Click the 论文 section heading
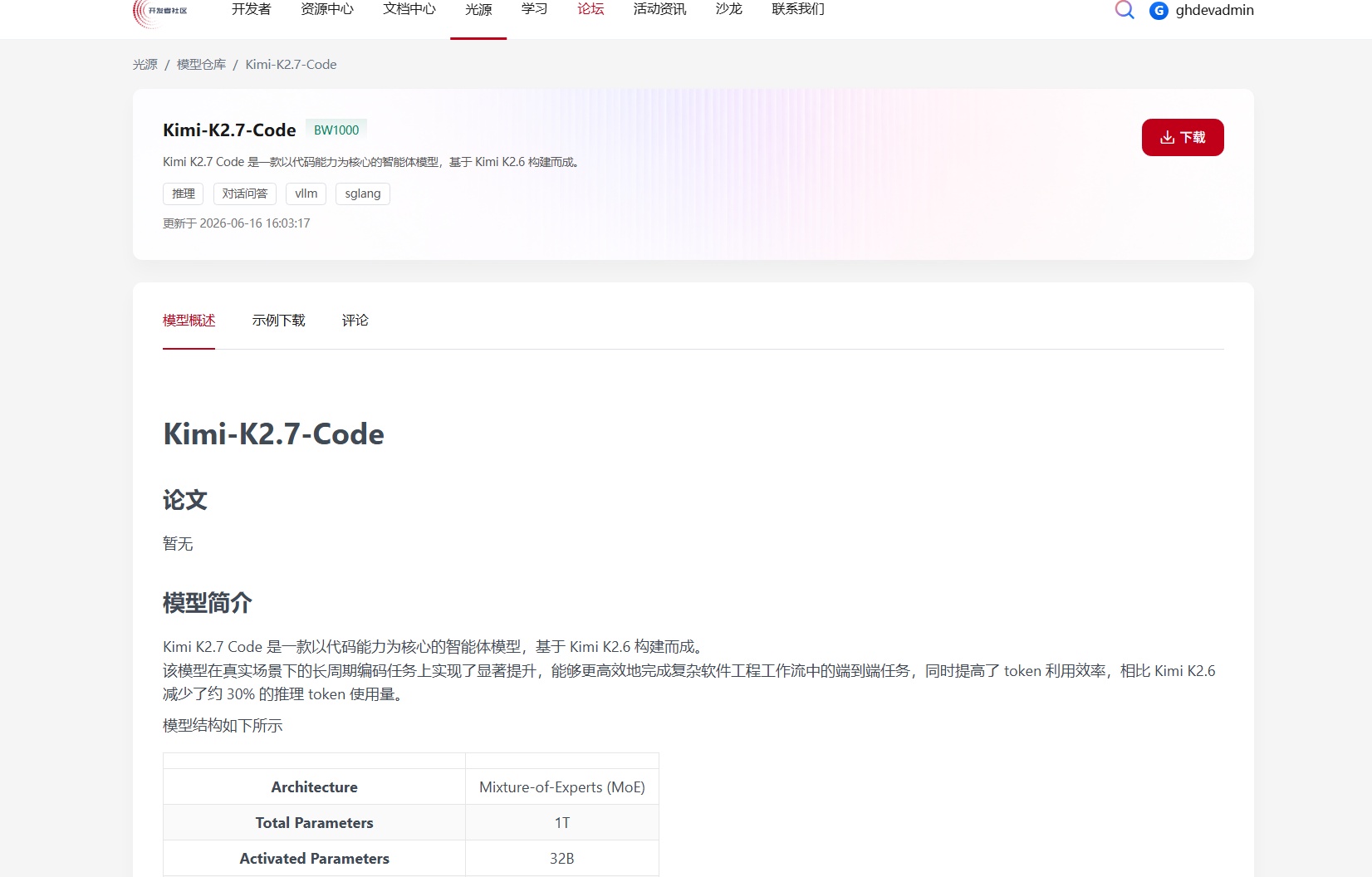The width and height of the screenshot is (1372, 877). [185, 500]
